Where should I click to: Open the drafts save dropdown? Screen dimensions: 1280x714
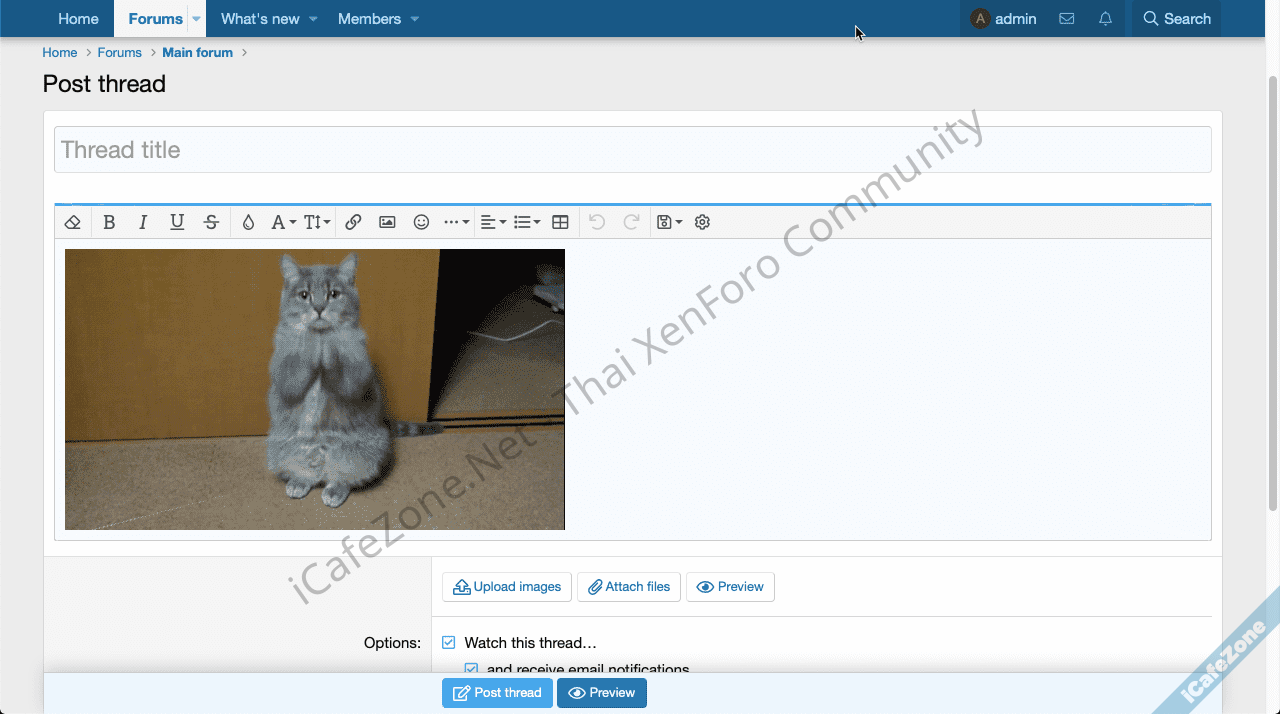[668, 222]
